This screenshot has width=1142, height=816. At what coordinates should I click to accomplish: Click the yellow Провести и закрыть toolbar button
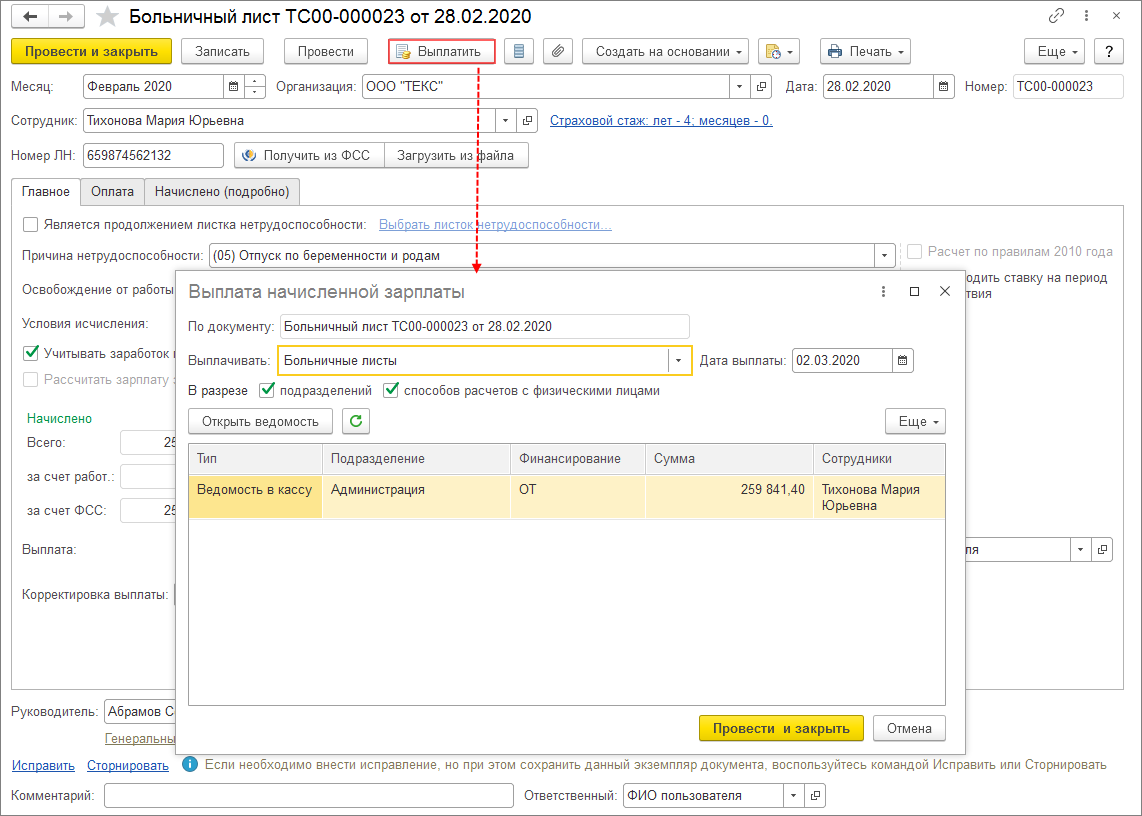(92, 52)
